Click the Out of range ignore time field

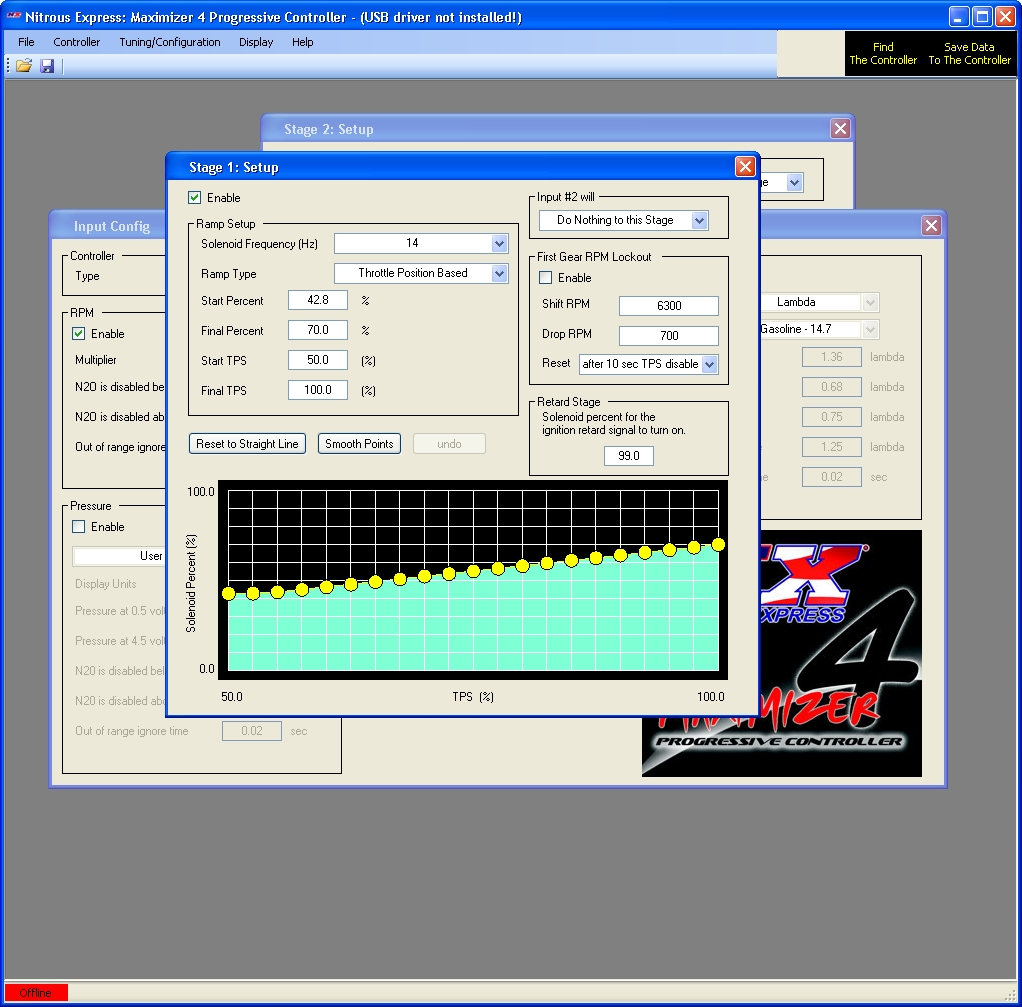(x=252, y=731)
